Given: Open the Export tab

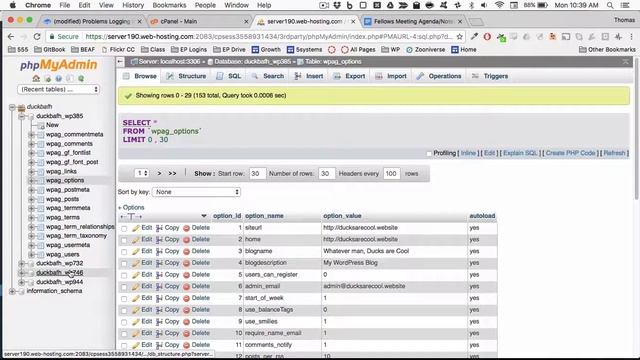Looking at the screenshot, I should click(x=349, y=76).
